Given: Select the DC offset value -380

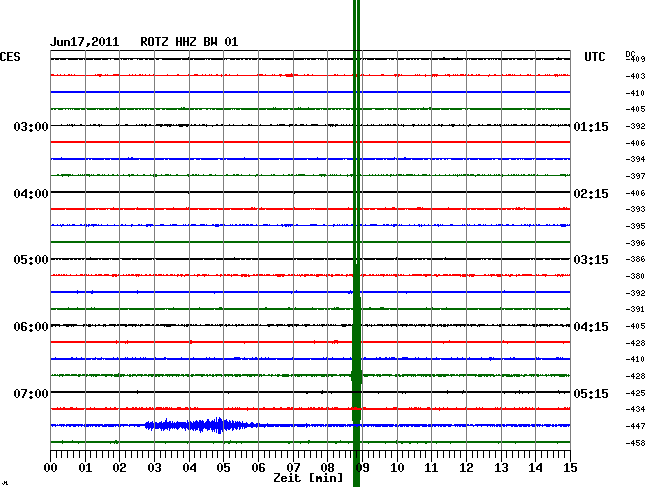Looking at the screenshot, I should tap(635, 276).
